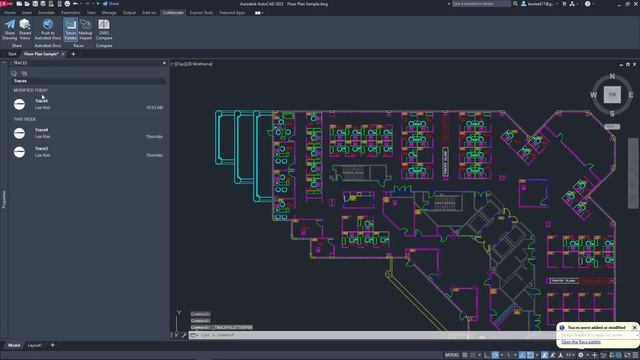Open Trace5 in the Traces list
Screen dimensions: 640x360
click(x=88, y=104)
